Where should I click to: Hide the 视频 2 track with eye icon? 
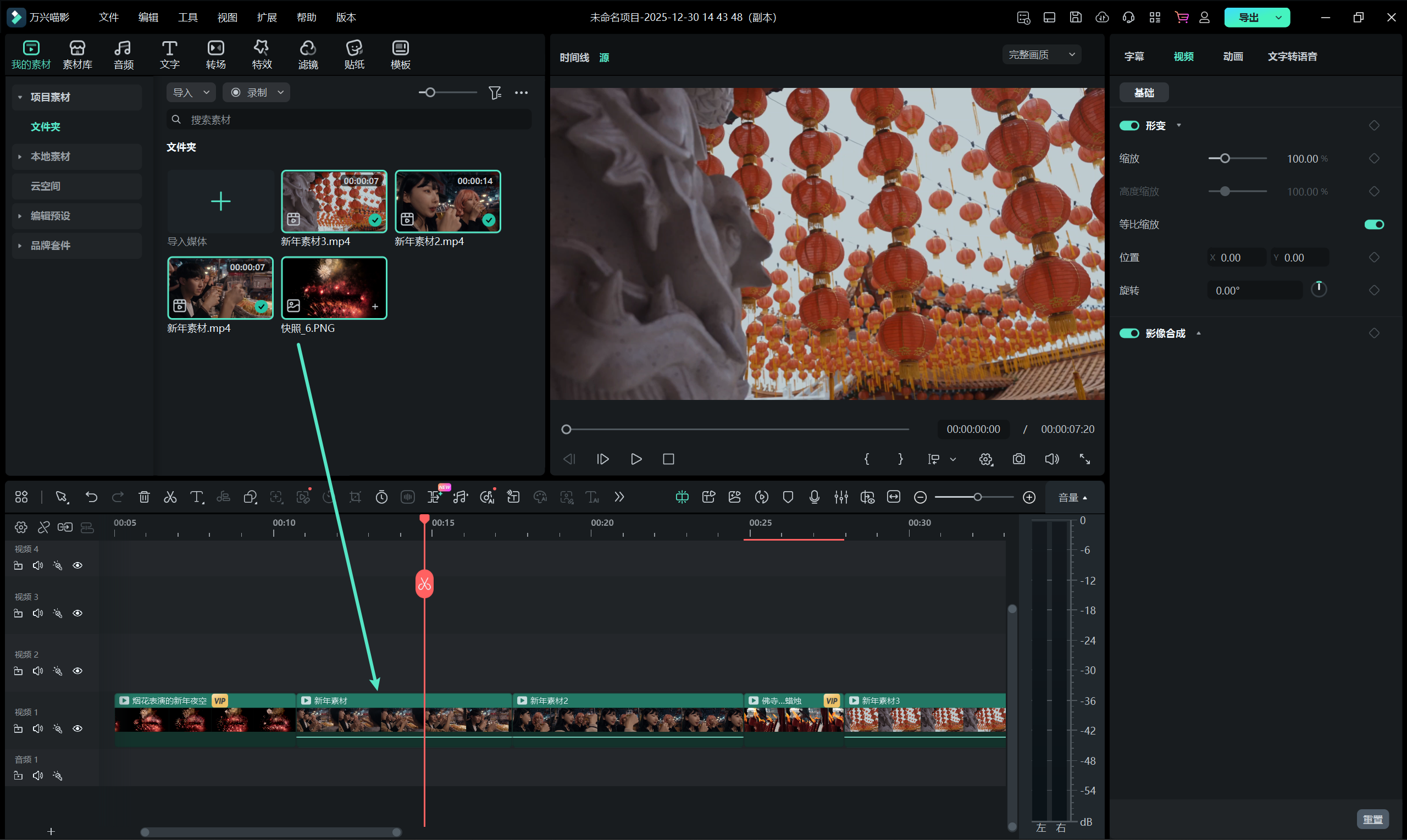(x=77, y=671)
